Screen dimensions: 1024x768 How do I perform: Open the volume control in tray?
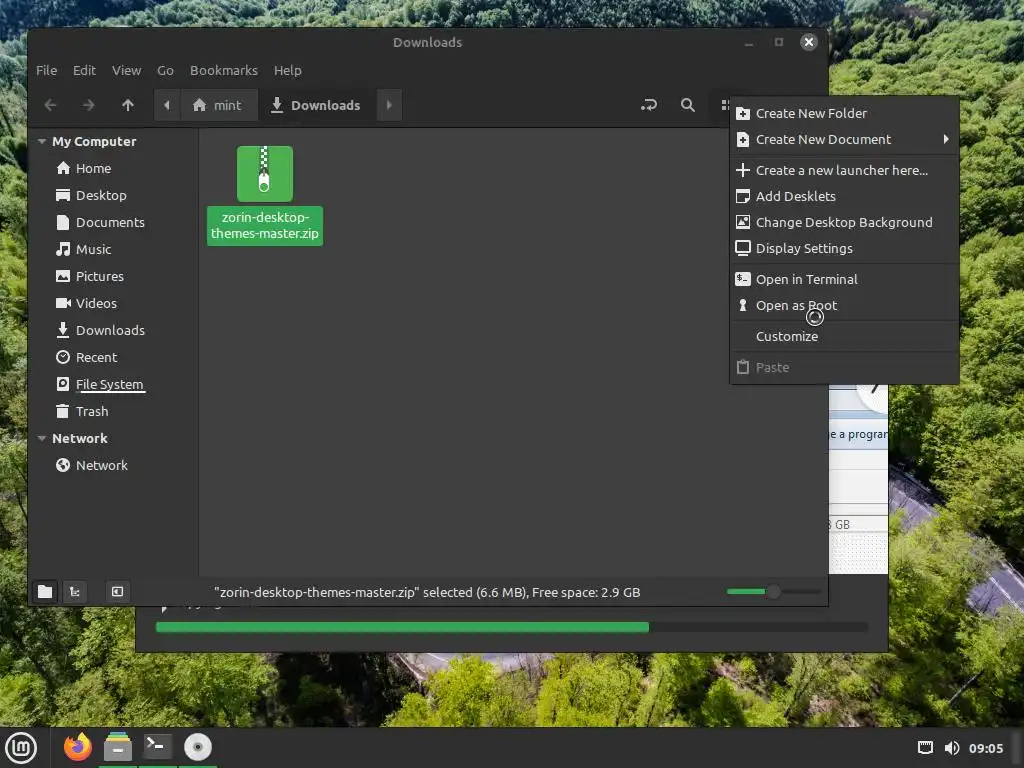952,748
